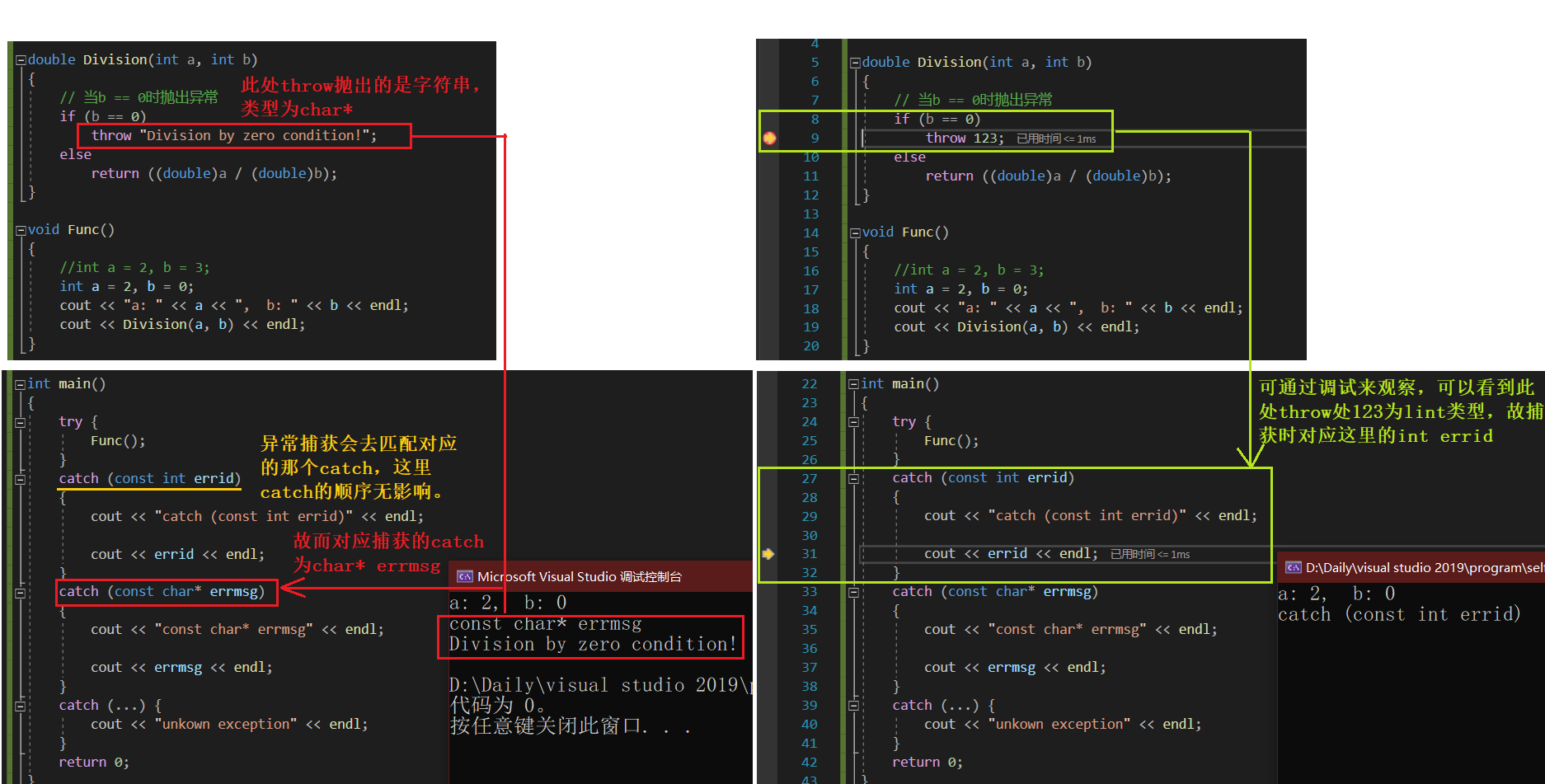
Task: Click the Microsoft Visual Studio 调试控制台 title bar
Action: pos(600,576)
